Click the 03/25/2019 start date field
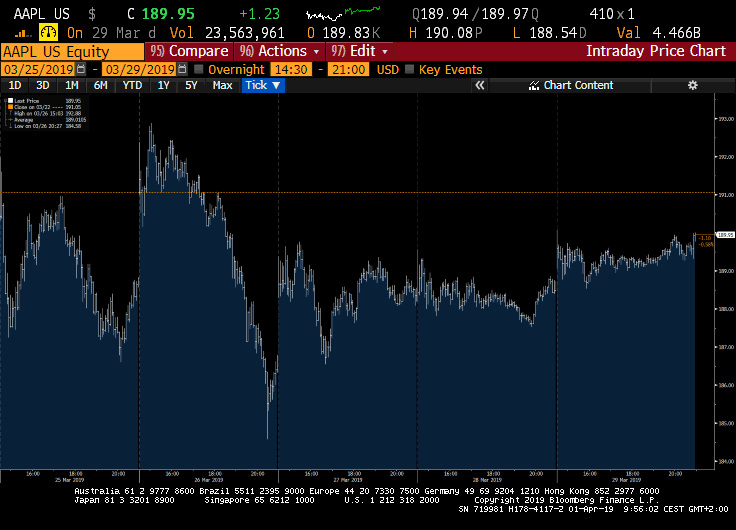Screen dimensions: 736x530 coord(38,69)
